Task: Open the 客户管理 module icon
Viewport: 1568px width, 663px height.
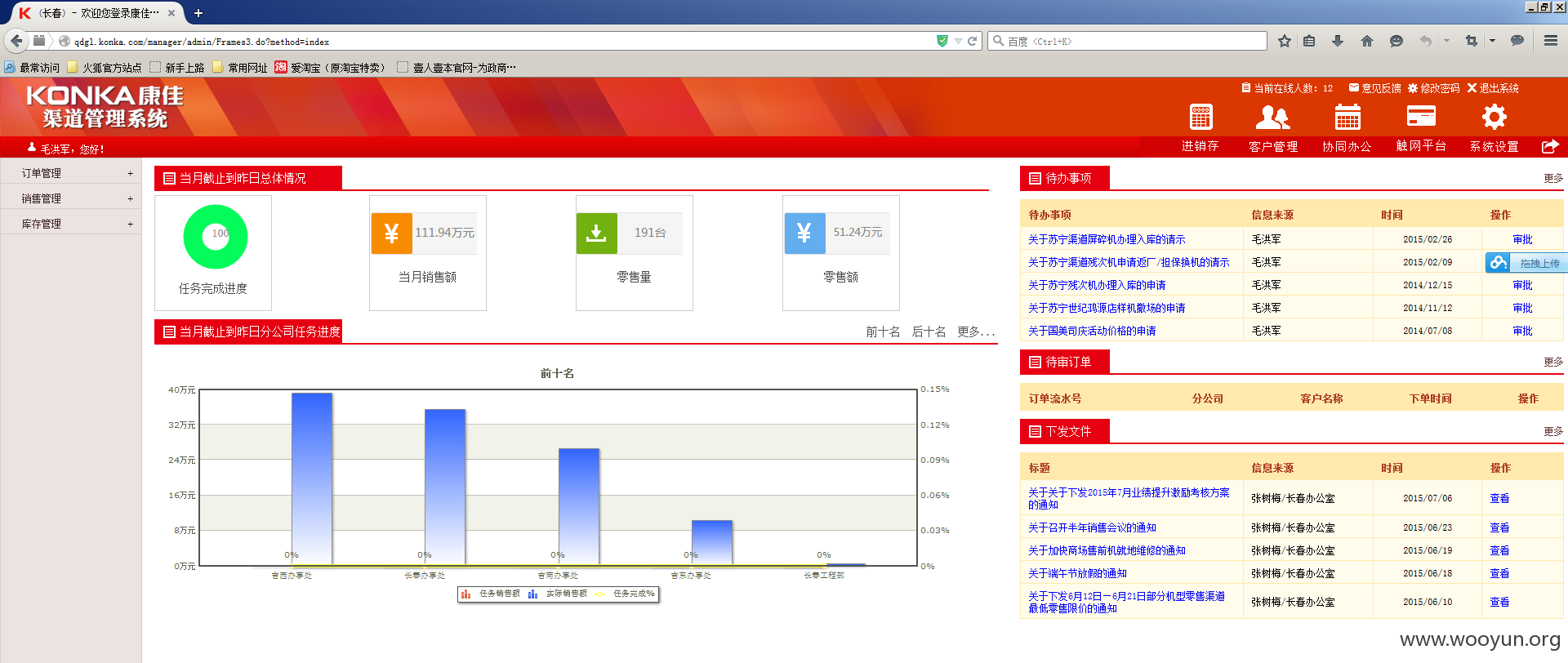Action: [1272, 118]
